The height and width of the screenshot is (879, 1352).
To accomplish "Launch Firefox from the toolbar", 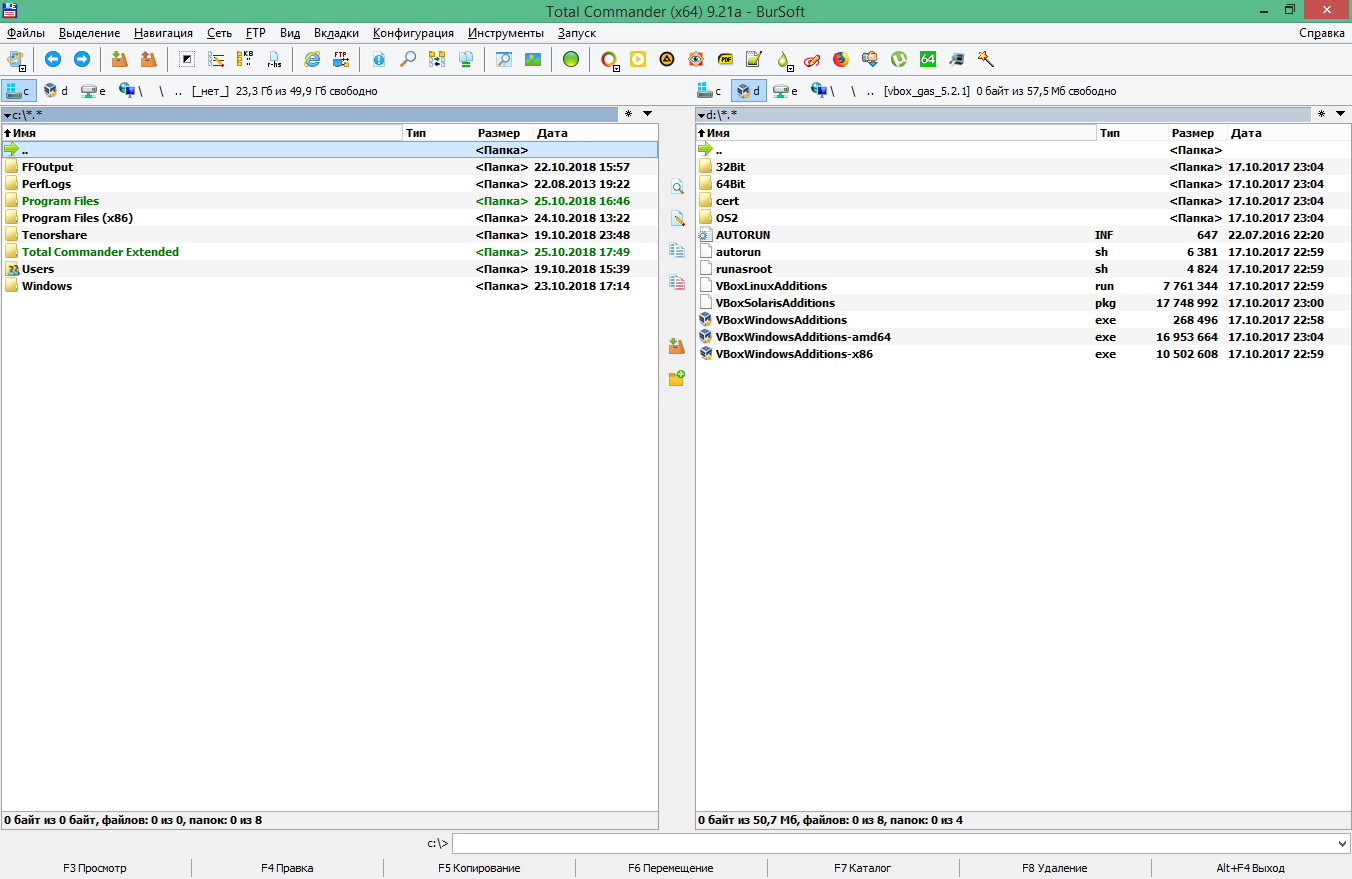I will [840, 60].
